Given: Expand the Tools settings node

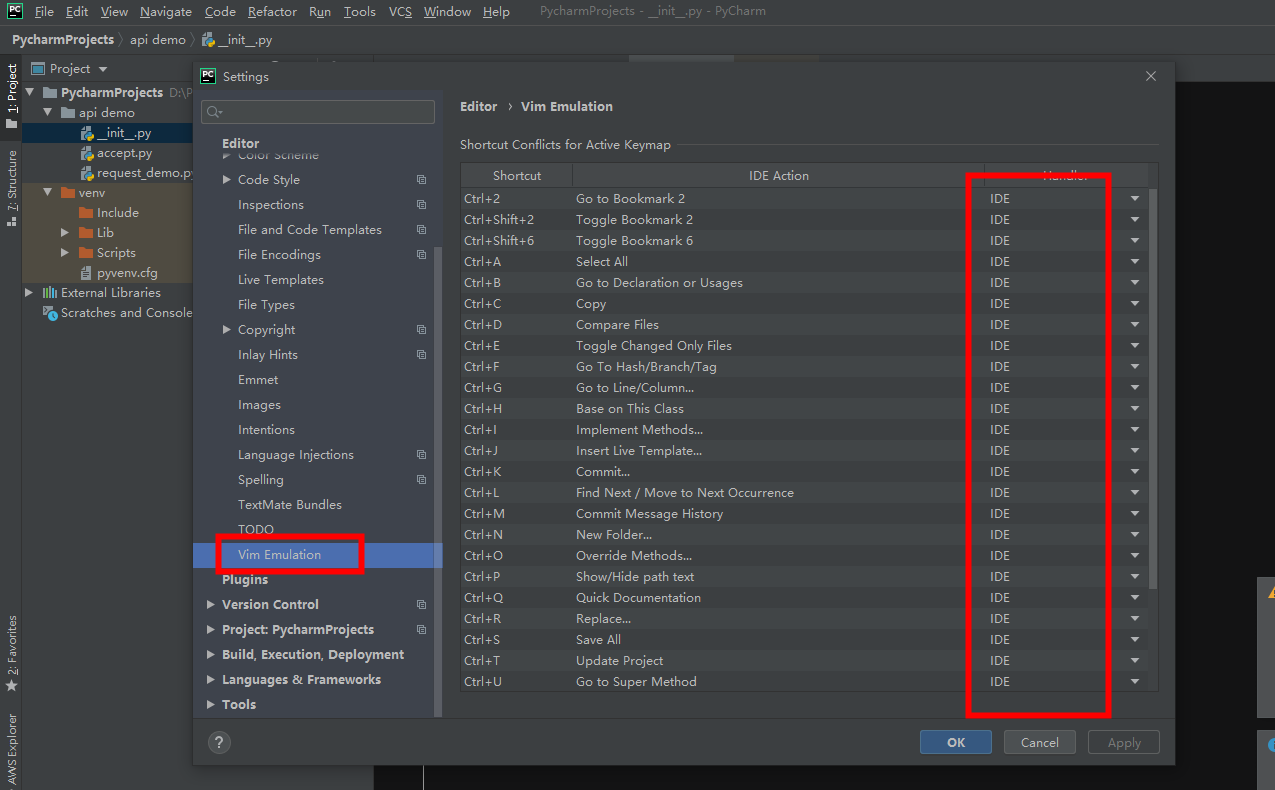Looking at the screenshot, I should 211,705.
